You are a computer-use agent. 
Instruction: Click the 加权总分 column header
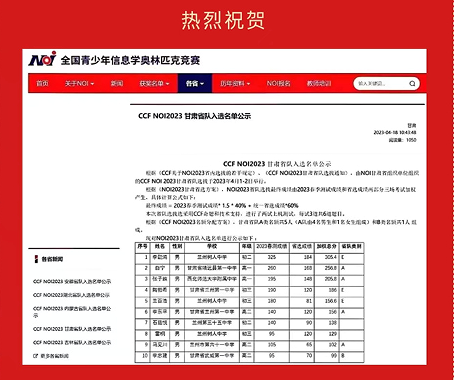tap(326, 247)
